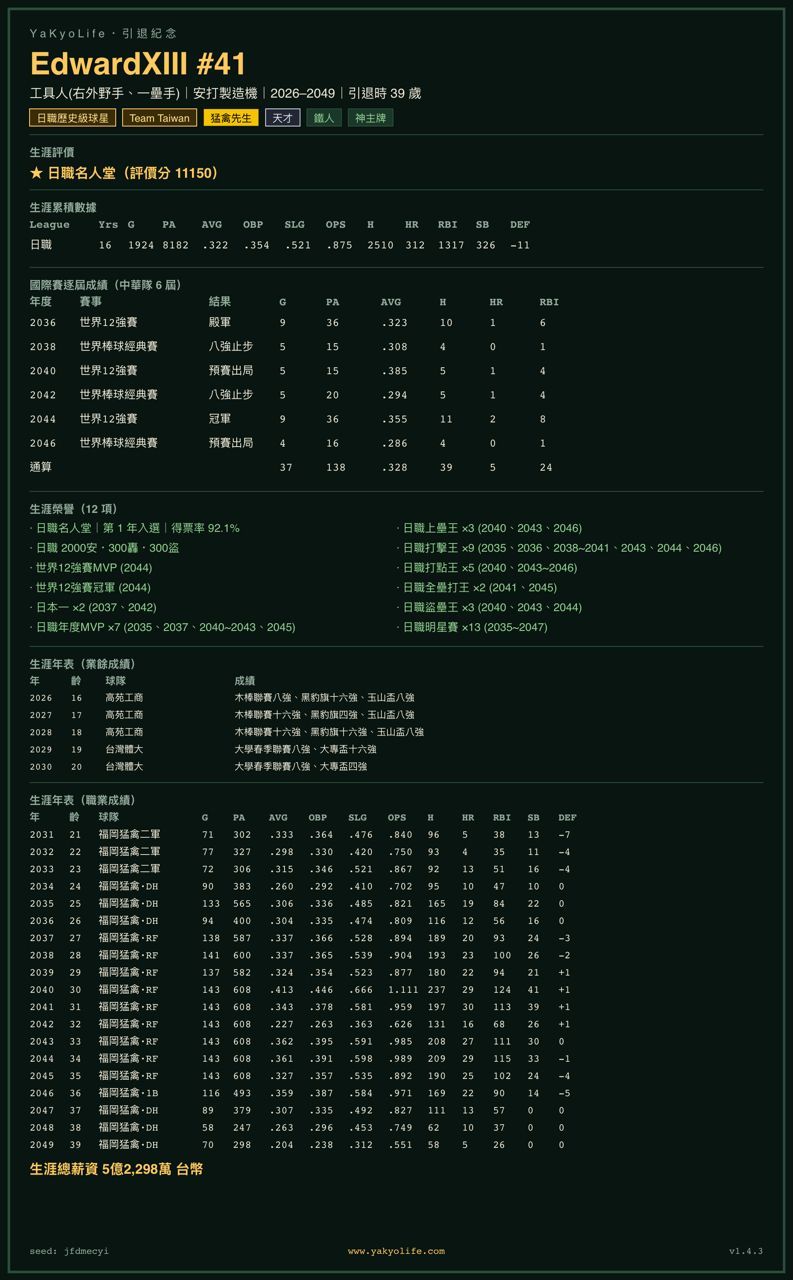The height and width of the screenshot is (1280, 793).
Task: Click the 日職年度MVP ×7 honor entry
Action: [165, 628]
